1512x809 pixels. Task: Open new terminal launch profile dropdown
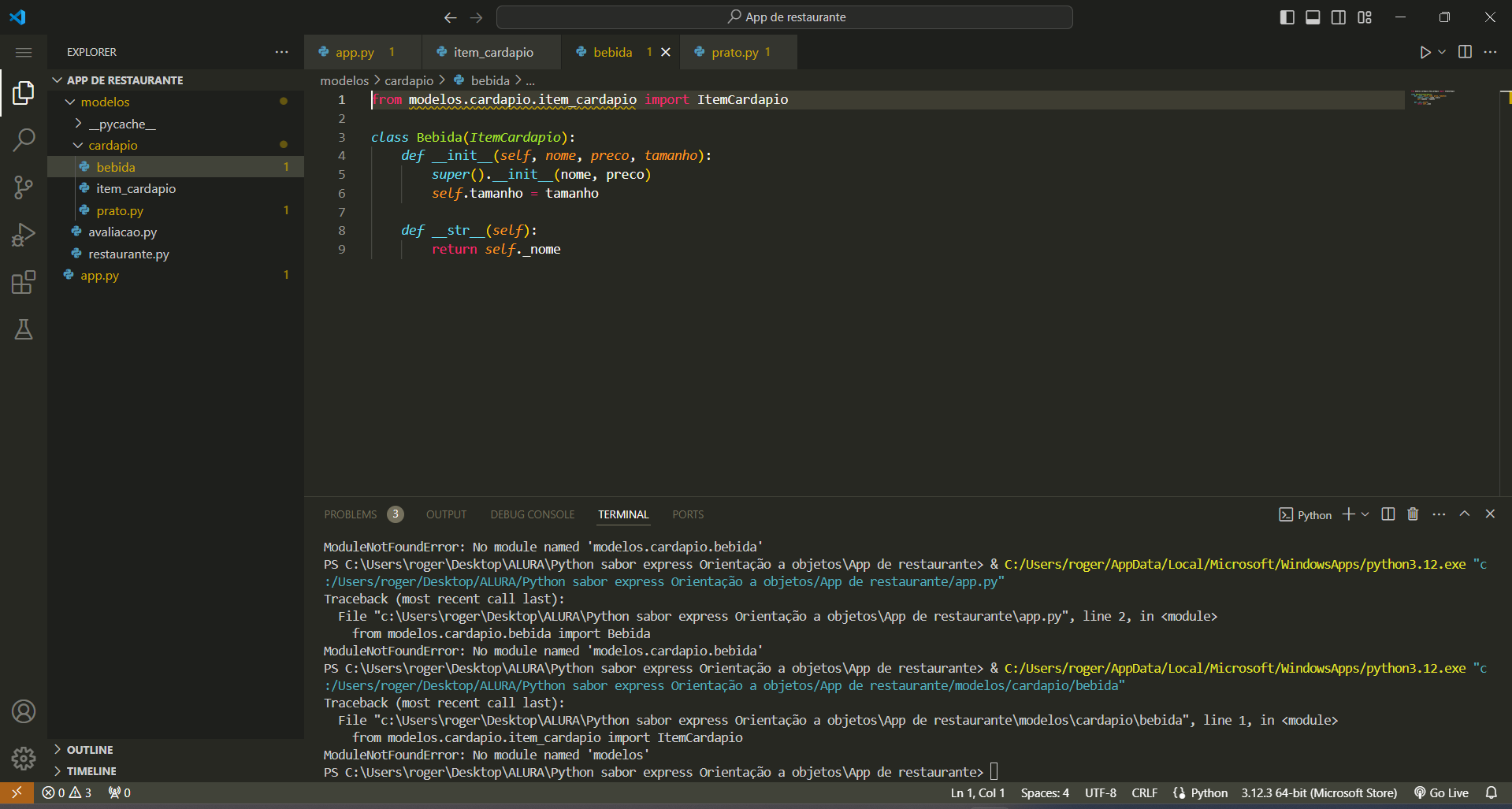point(1365,514)
